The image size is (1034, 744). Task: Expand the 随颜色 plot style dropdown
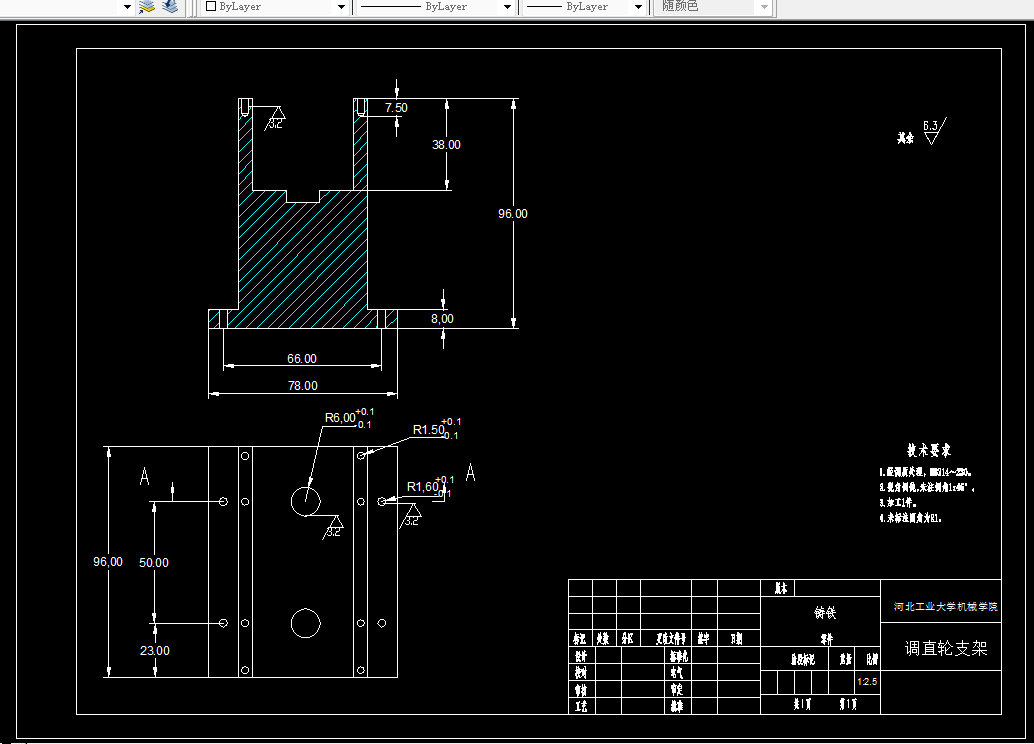click(x=764, y=7)
